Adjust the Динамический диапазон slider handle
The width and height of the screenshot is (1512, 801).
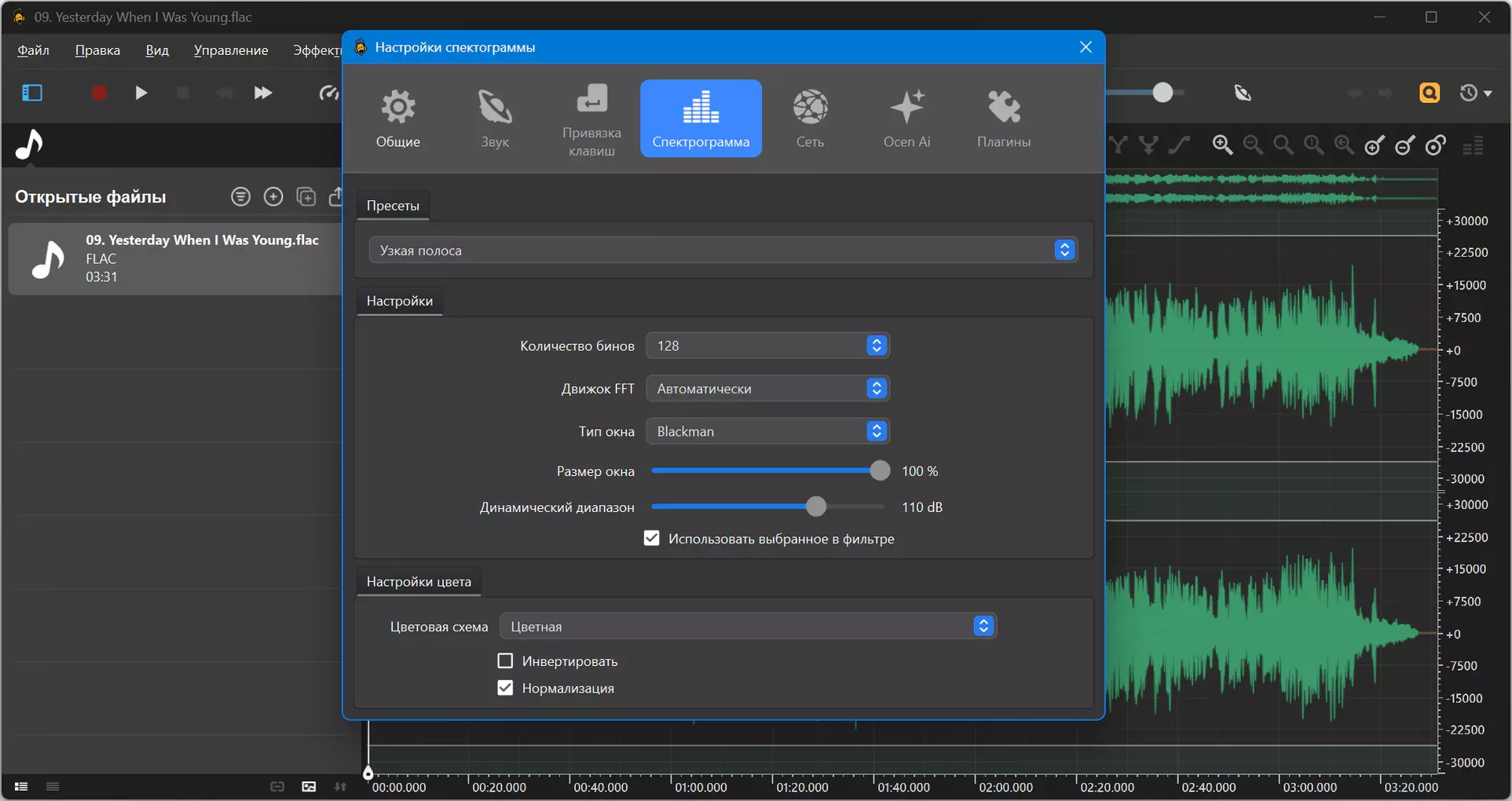coord(816,507)
